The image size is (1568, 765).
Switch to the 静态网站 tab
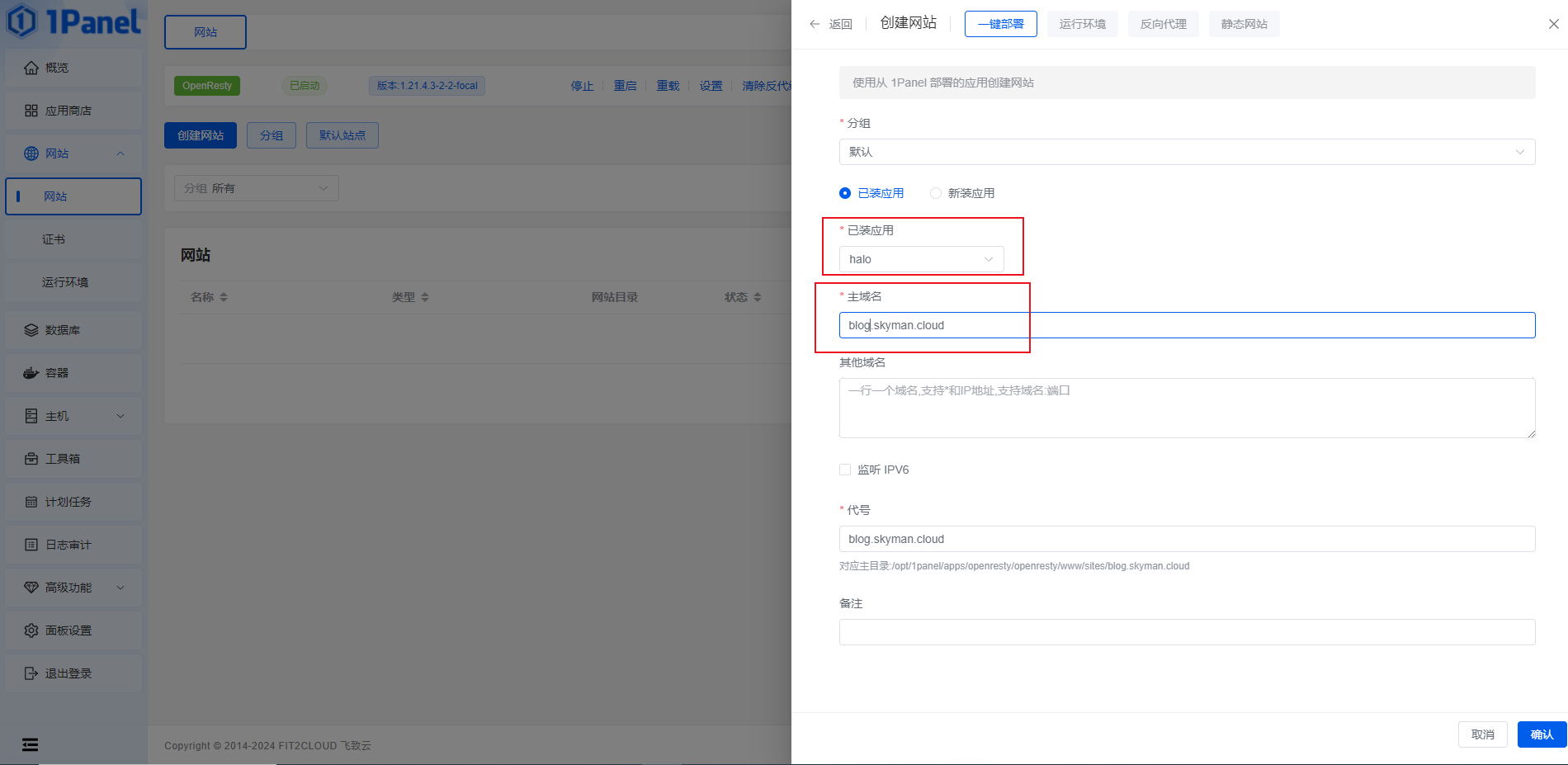pyautogui.click(x=1244, y=24)
